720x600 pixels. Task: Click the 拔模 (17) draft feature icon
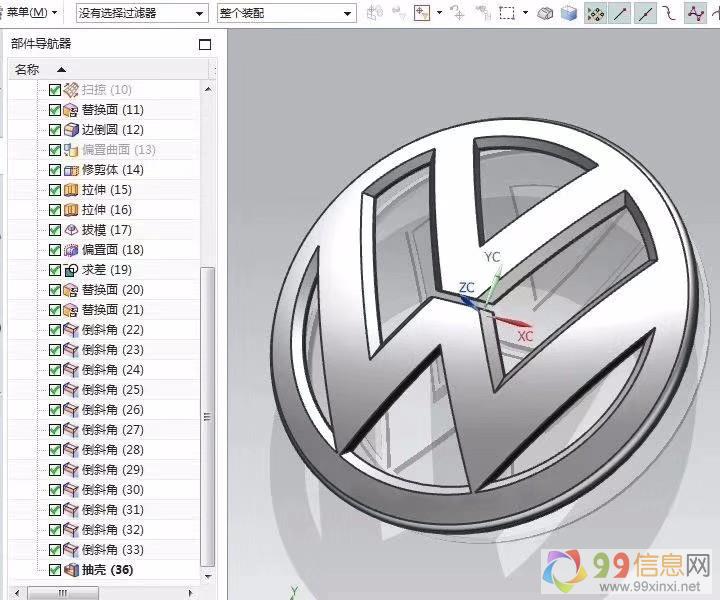(x=71, y=230)
